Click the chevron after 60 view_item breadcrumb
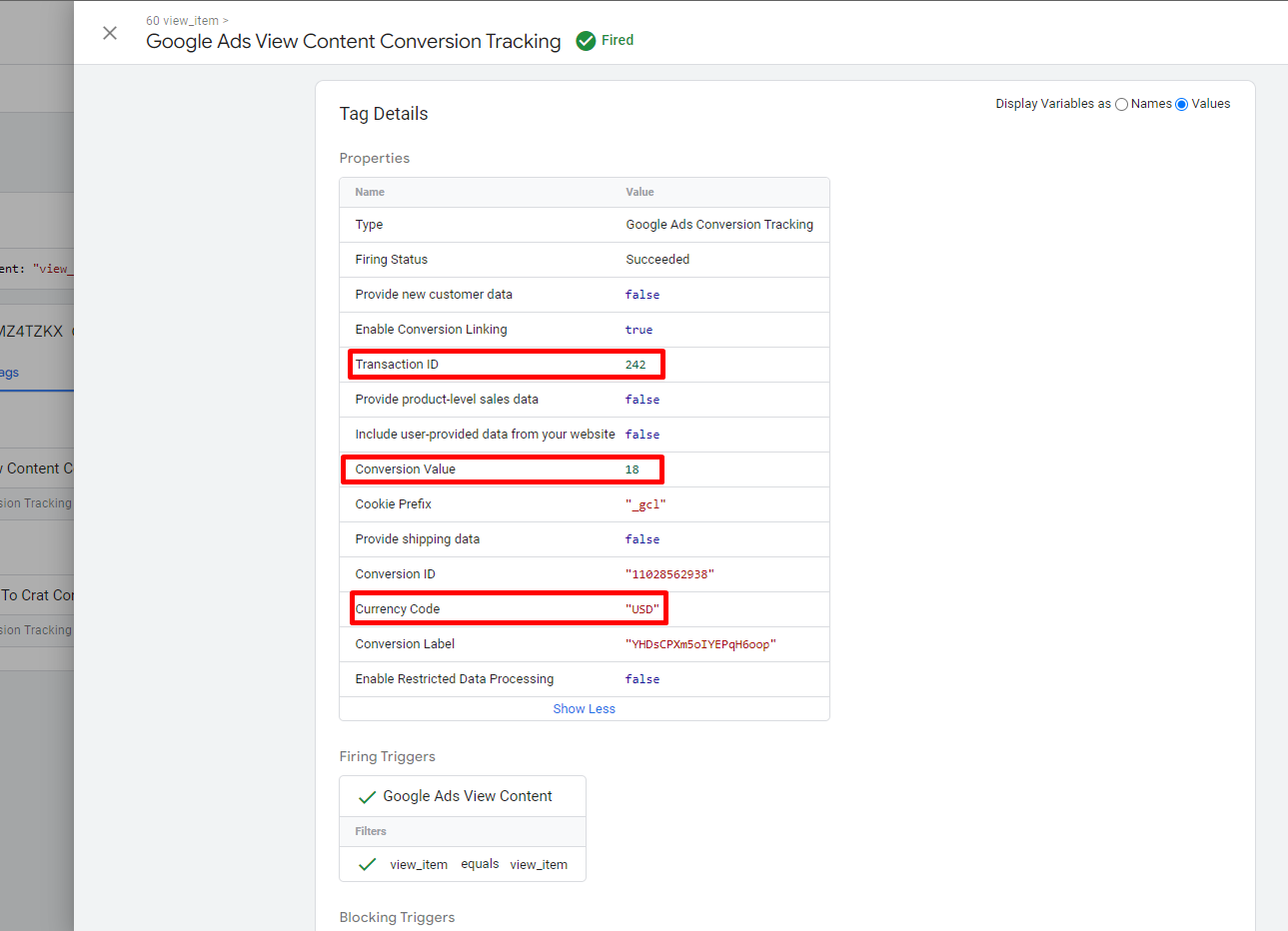Image resolution: width=1288 pixels, height=931 pixels. [x=226, y=20]
